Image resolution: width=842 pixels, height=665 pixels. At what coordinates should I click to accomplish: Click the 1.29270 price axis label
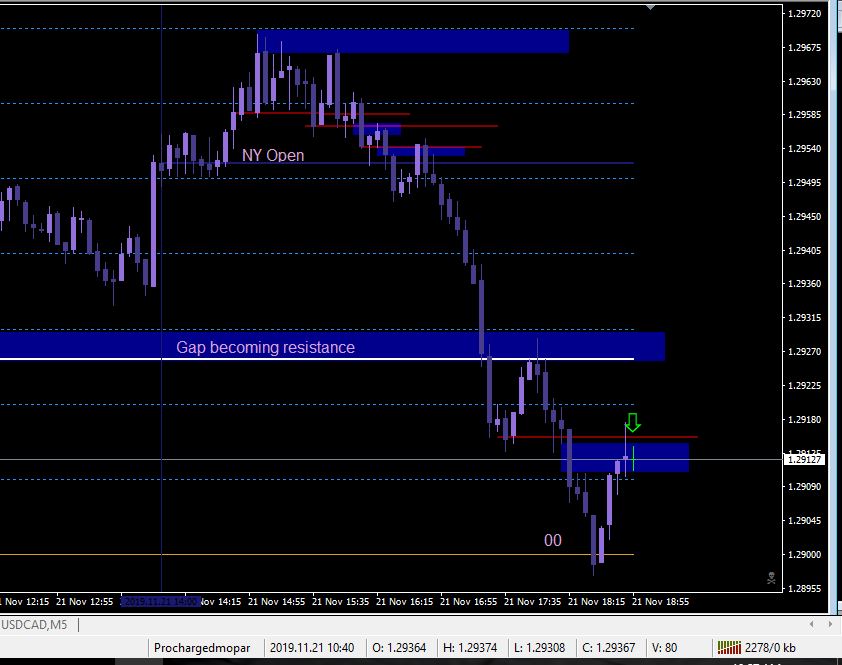click(x=804, y=351)
